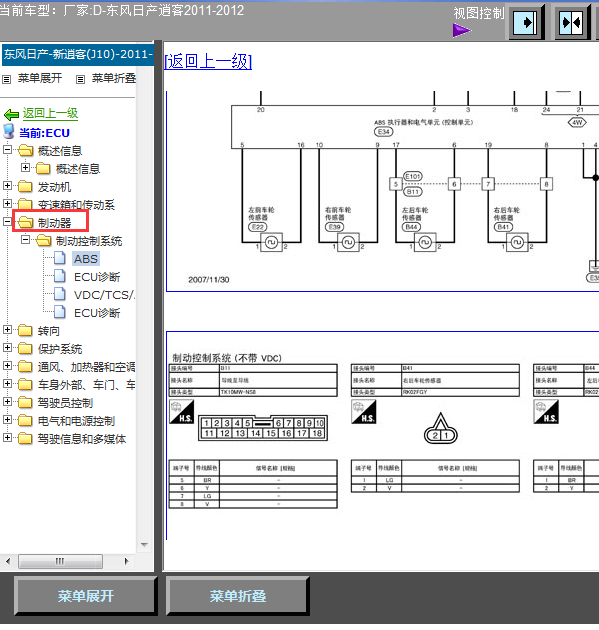Screen dimensions: 599x630
Task: Click 菜单折叠 text at sidebar top
Action: pyautogui.click(x=114, y=78)
